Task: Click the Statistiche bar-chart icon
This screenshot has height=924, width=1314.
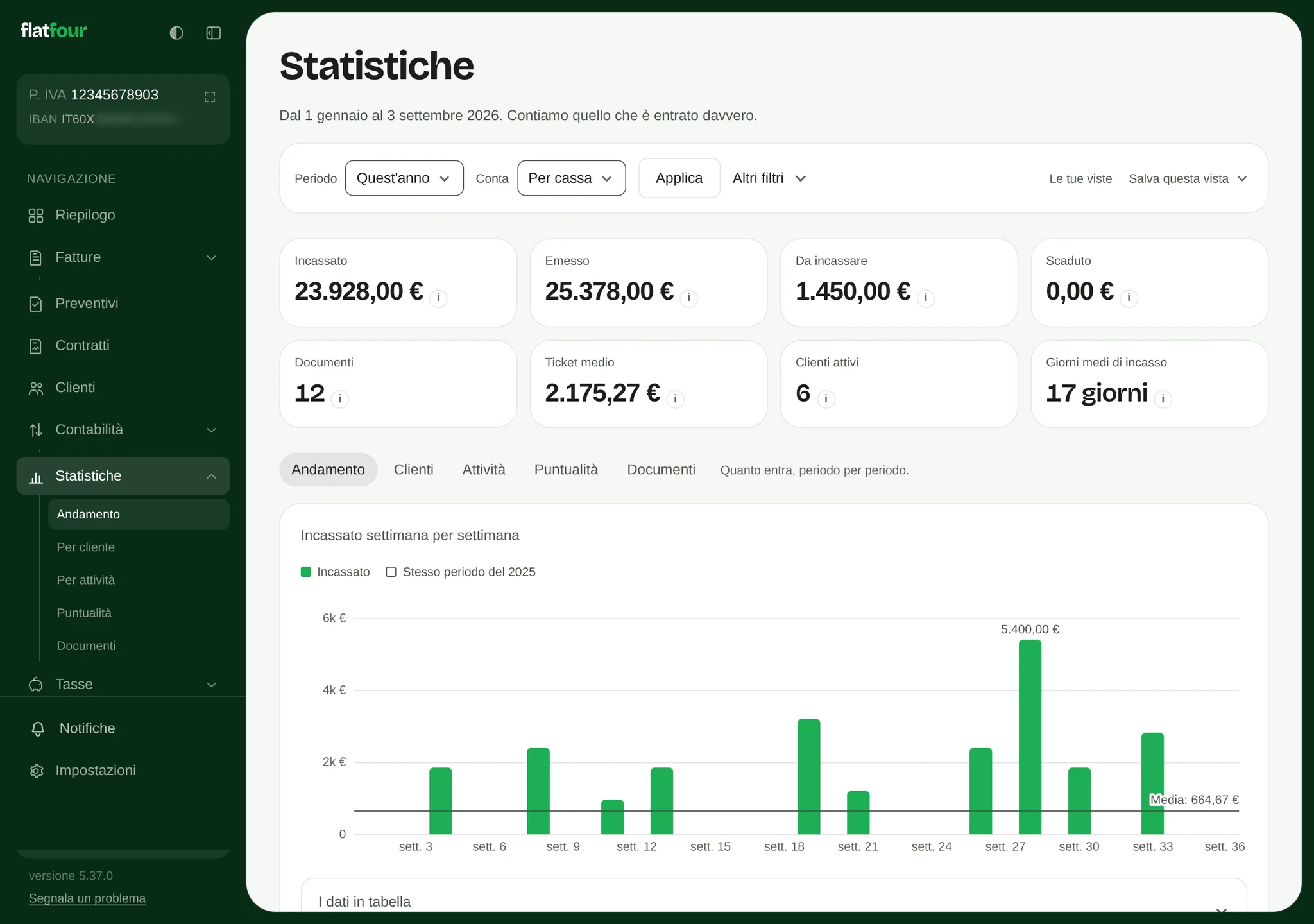Action: click(36, 477)
